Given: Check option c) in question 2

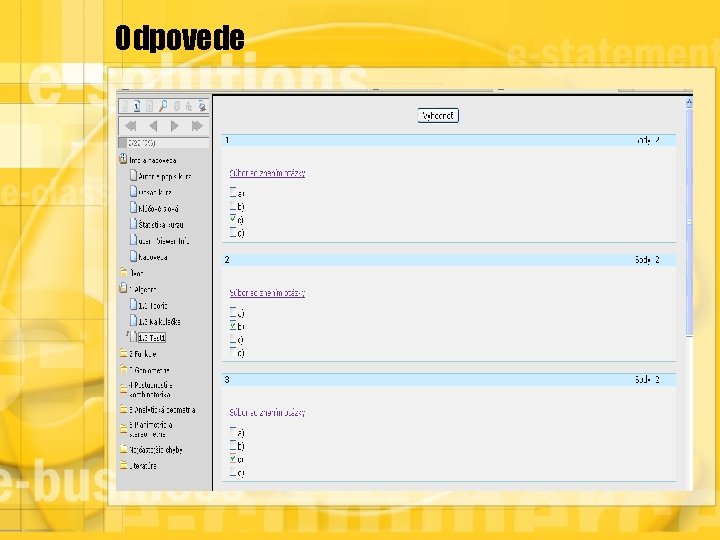Looking at the screenshot, I should pyautogui.click(x=233, y=339).
